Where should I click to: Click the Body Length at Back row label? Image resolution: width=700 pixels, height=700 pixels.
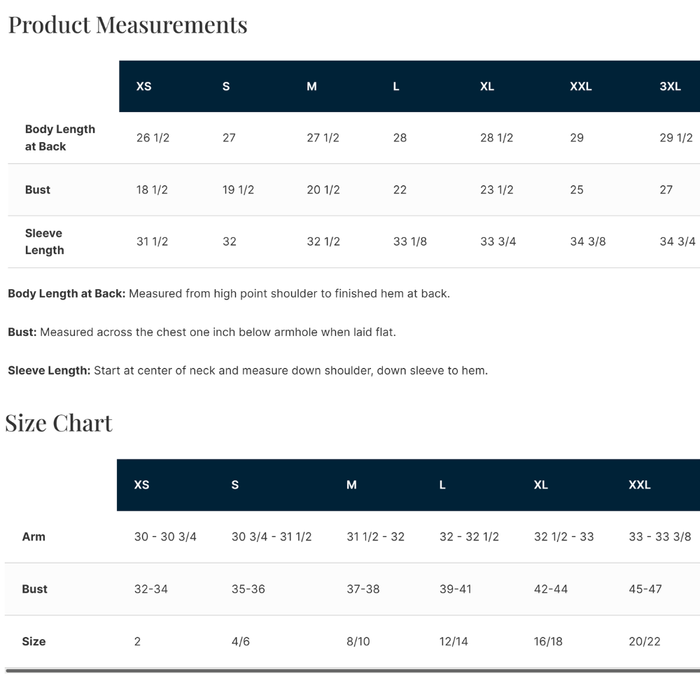(x=60, y=138)
